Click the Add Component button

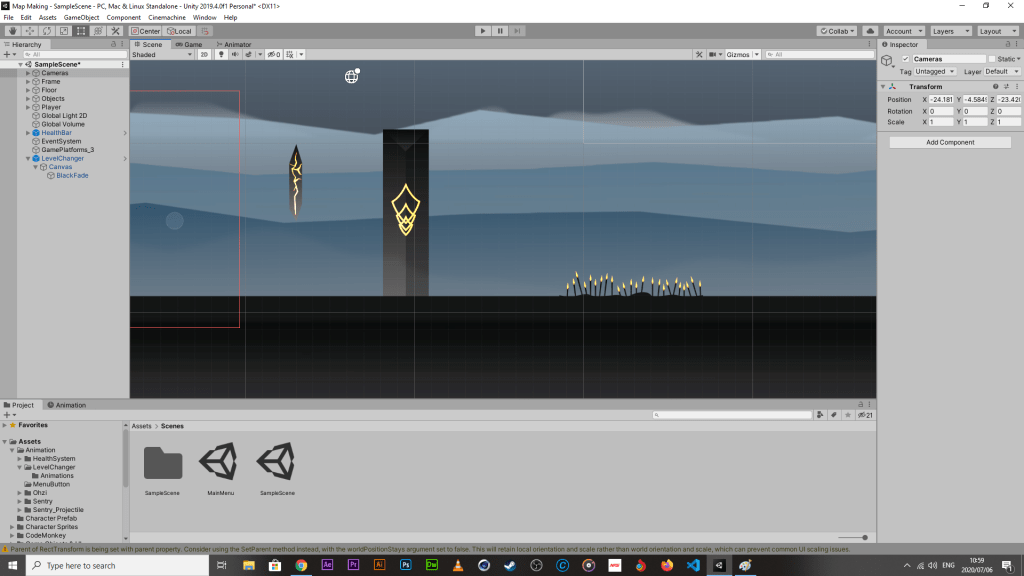(950, 142)
